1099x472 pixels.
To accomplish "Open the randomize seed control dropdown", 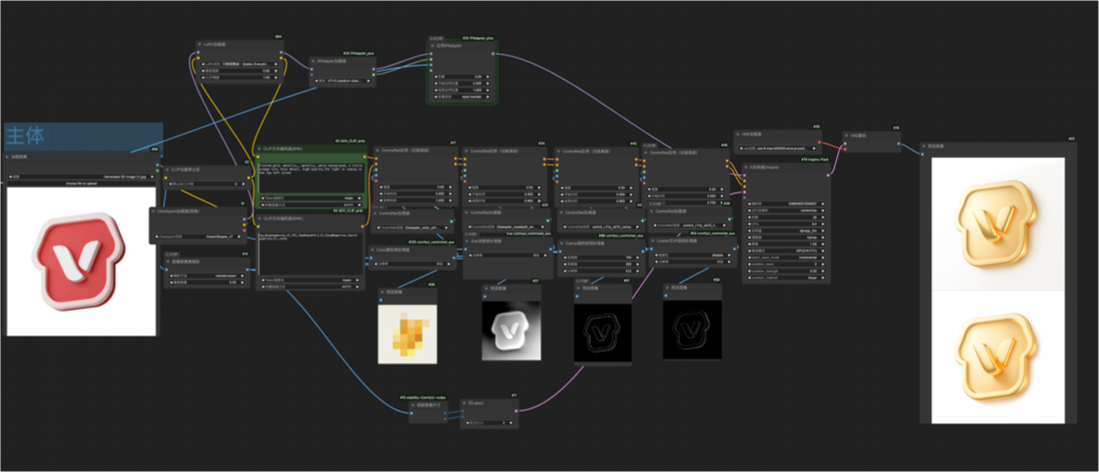I will pos(786,210).
